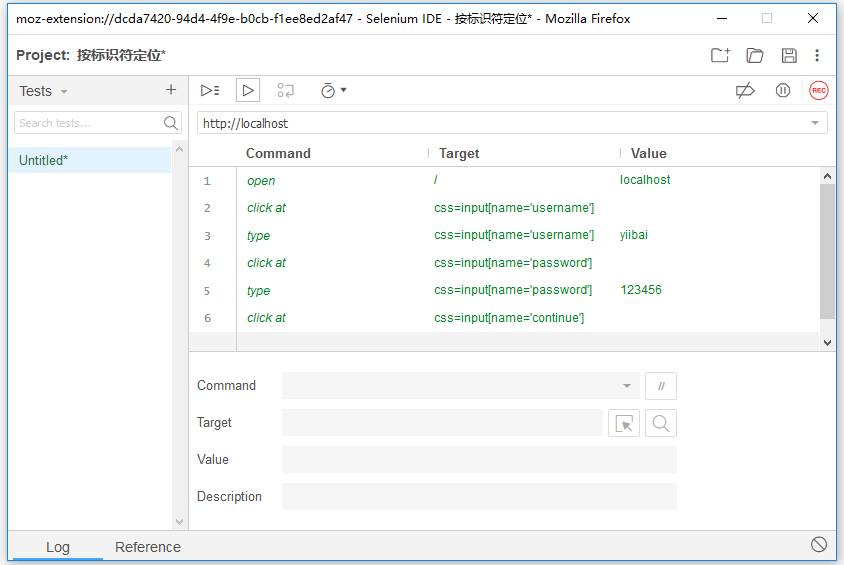Click the Target column header
Screen dimensions: 844x565
pos(459,153)
